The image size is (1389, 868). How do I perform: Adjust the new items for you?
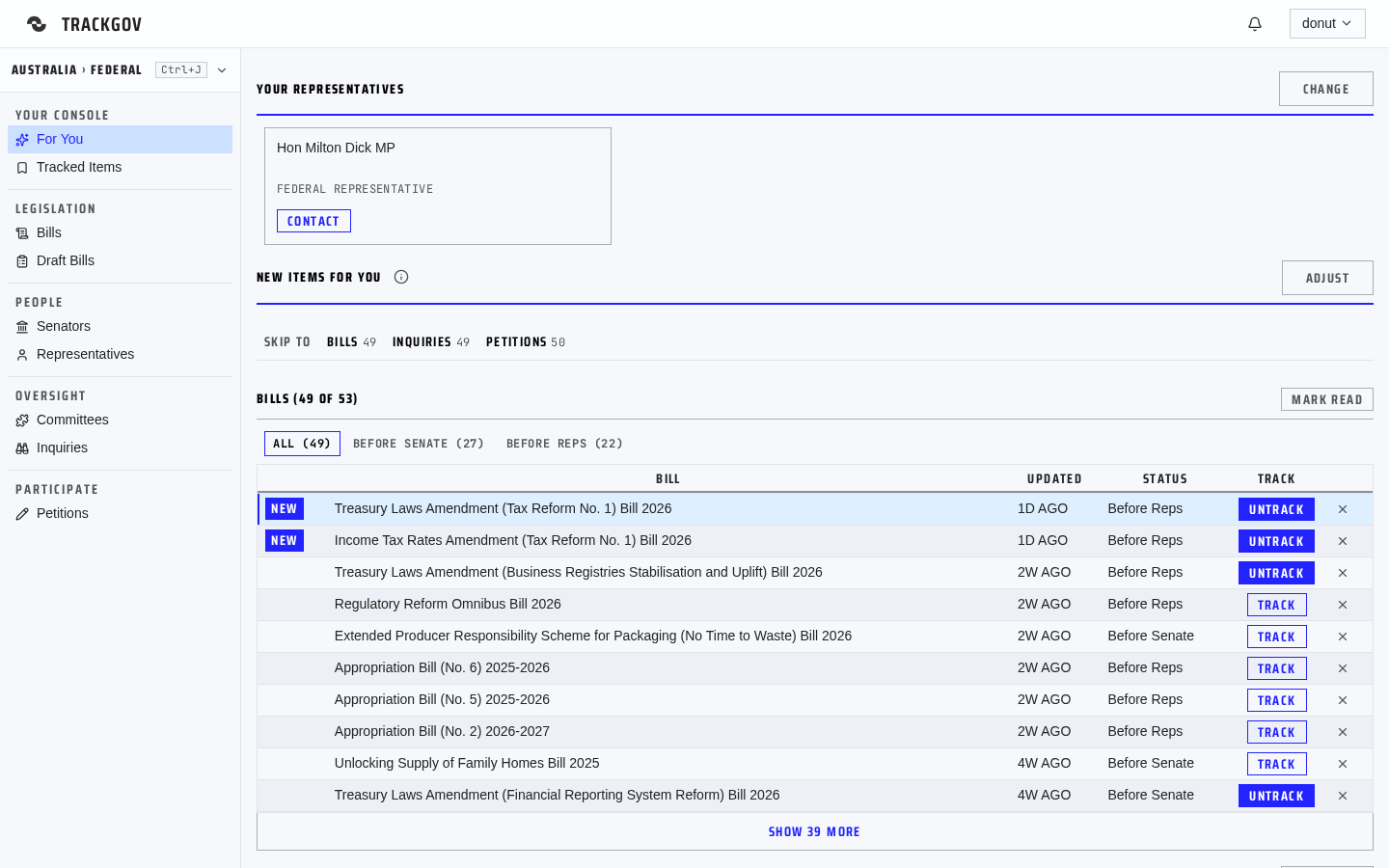[1327, 278]
